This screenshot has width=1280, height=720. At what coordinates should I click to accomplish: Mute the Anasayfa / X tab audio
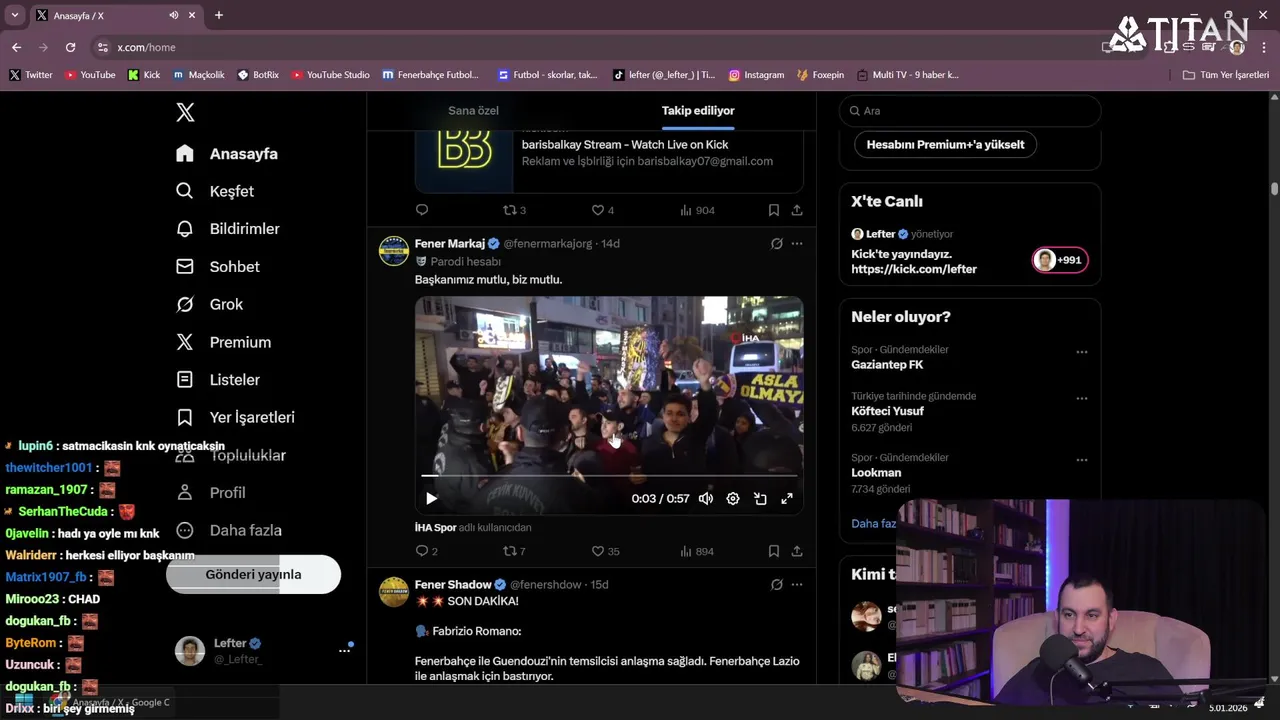(174, 15)
